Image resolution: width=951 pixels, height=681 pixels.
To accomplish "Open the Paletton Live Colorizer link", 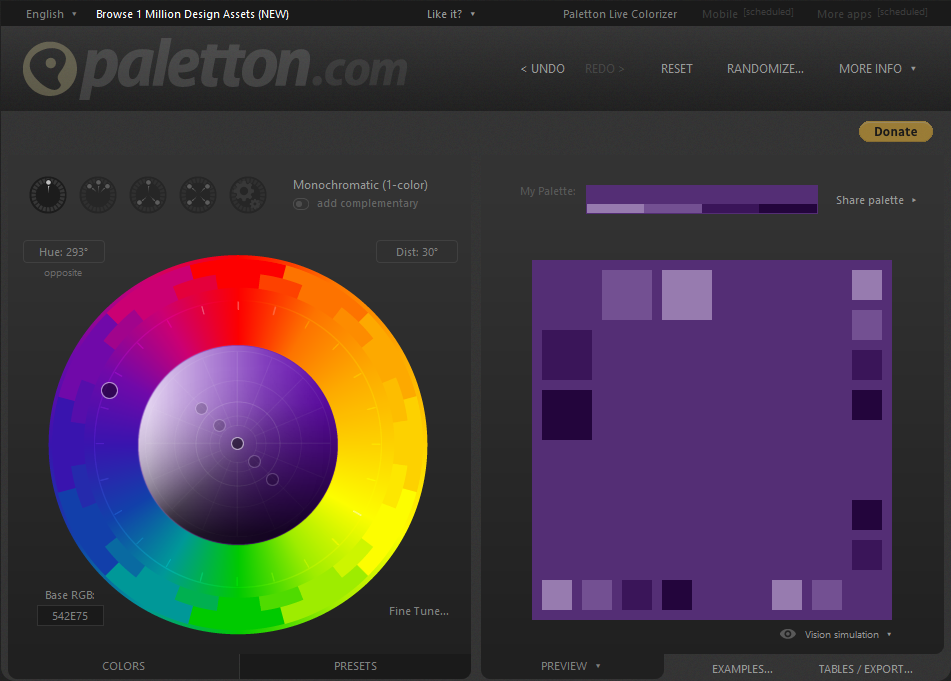I will pyautogui.click(x=619, y=14).
